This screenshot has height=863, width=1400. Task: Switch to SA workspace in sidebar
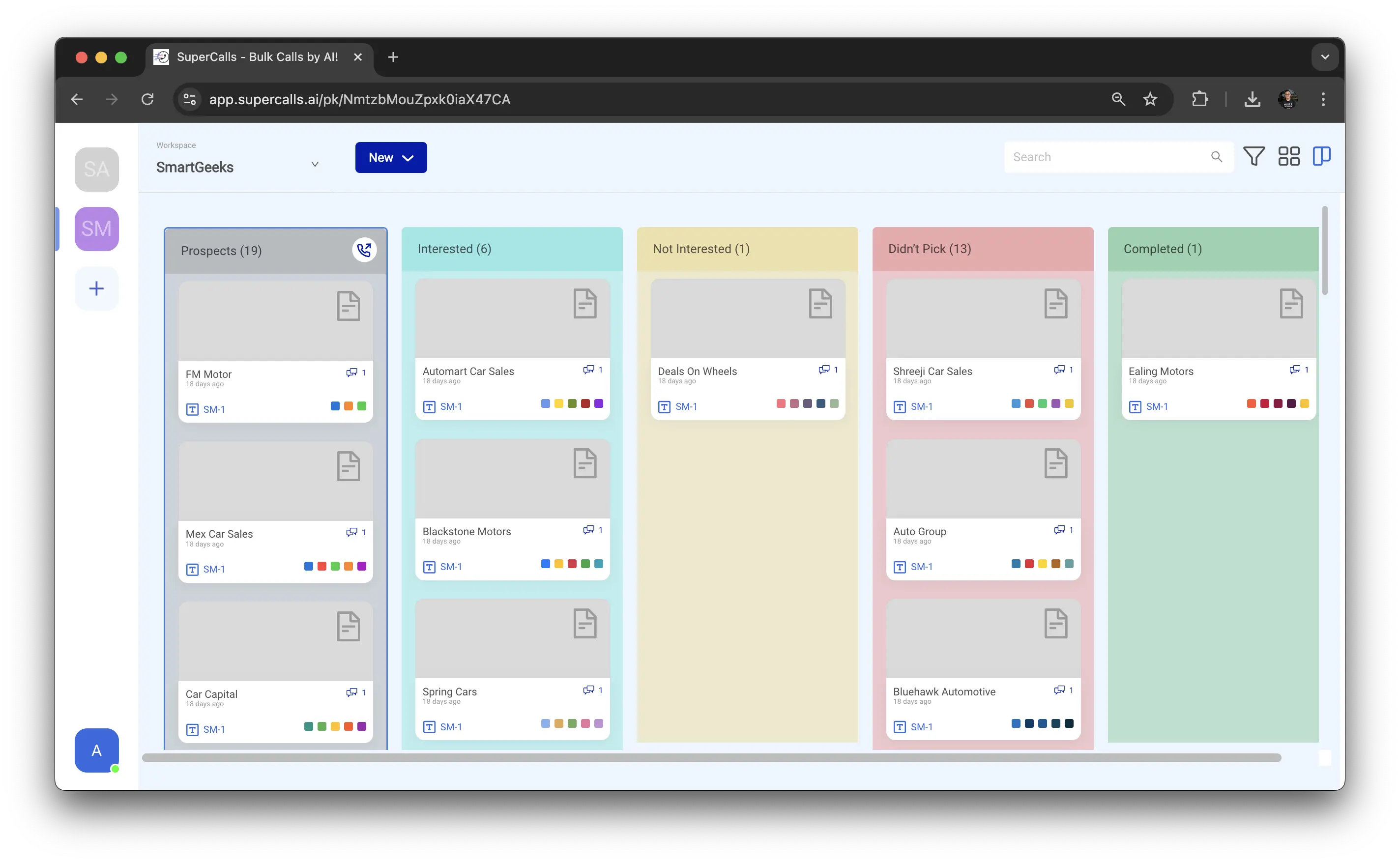click(x=96, y=170)
